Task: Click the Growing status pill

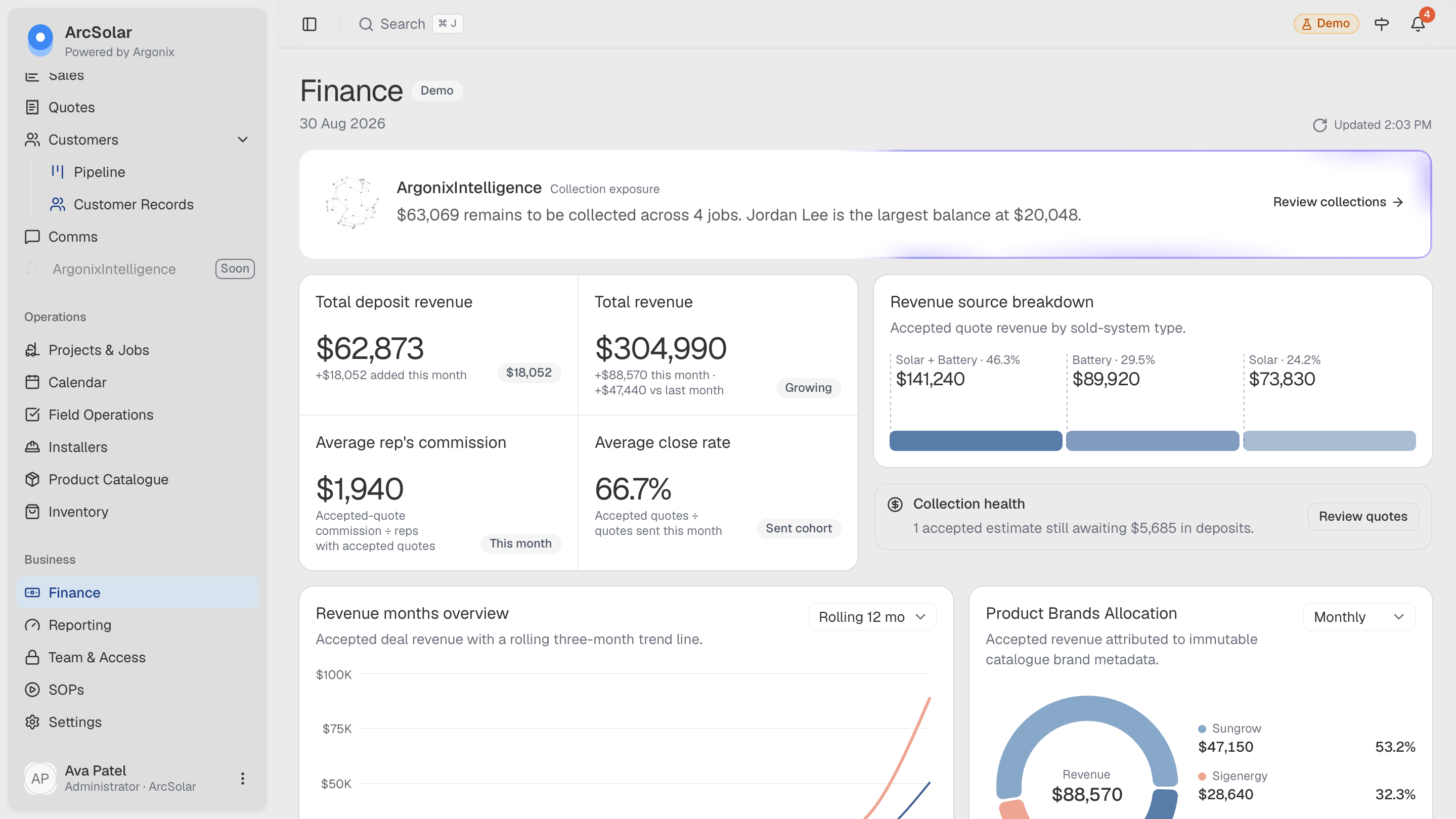Action: click(808, 387)
